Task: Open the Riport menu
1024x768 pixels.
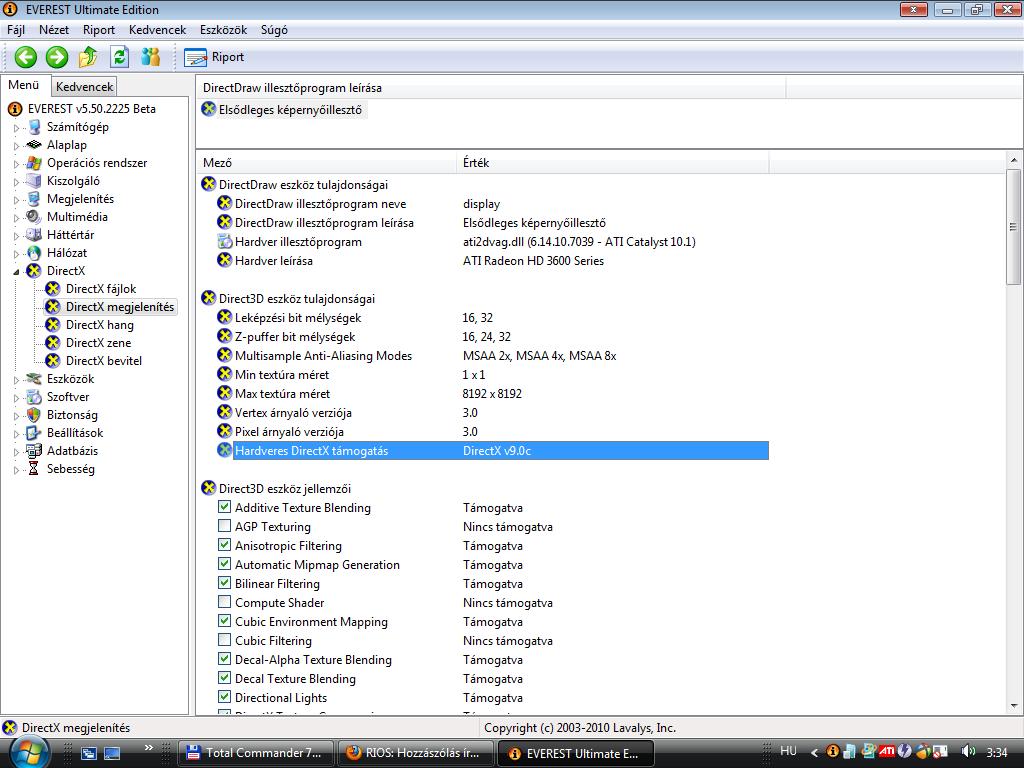Action: click(x=99, y=30)
